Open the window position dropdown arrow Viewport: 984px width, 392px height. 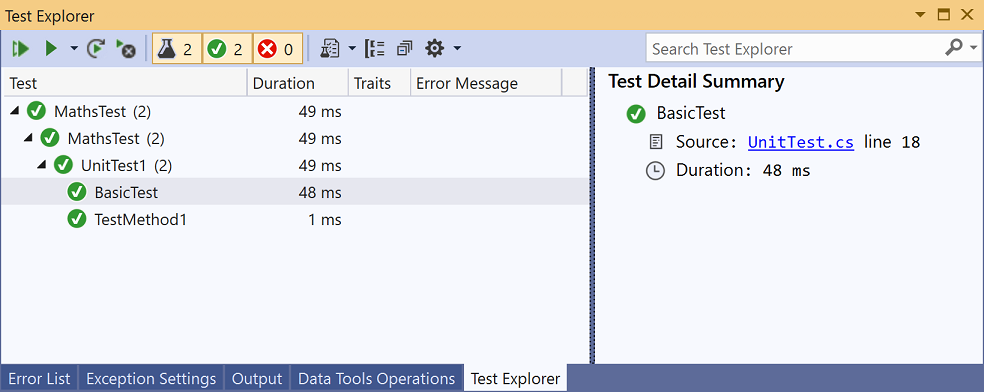pos(920,15)
